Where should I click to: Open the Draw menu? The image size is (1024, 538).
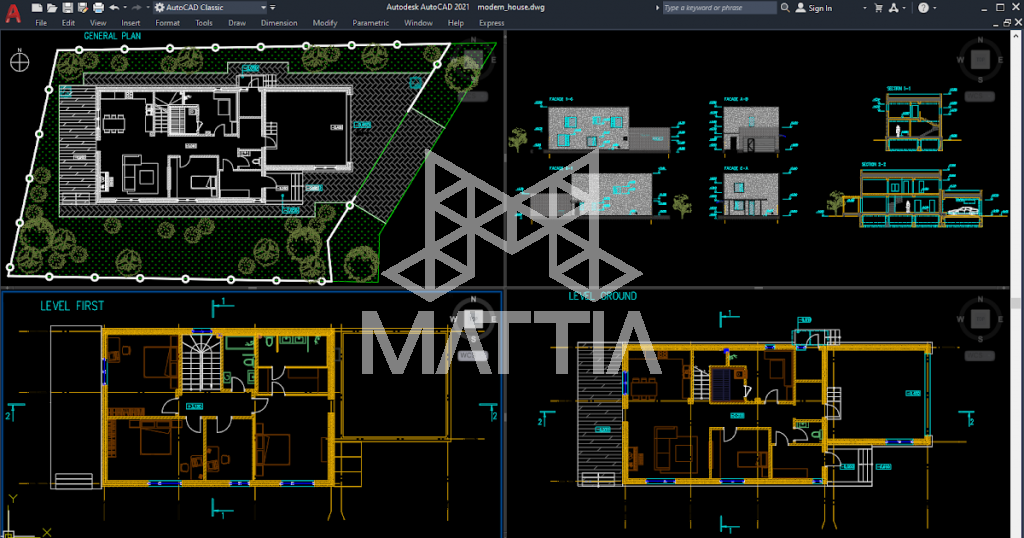point(237,22)
